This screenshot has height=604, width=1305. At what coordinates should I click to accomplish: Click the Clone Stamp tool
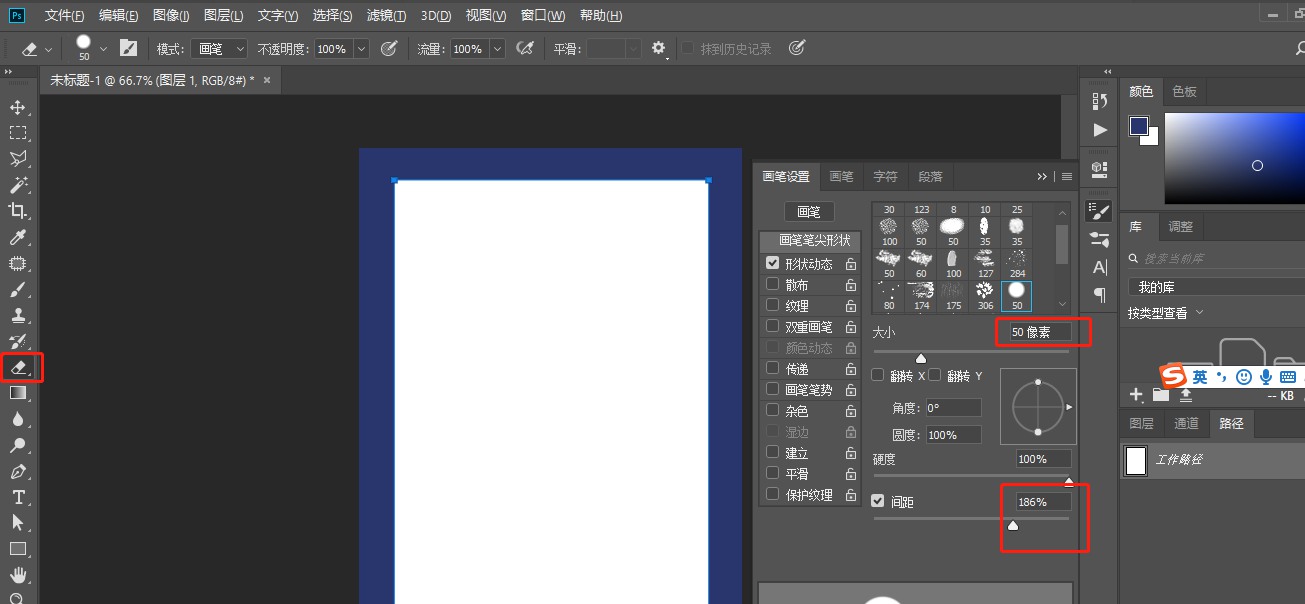(x=18, y=315)
